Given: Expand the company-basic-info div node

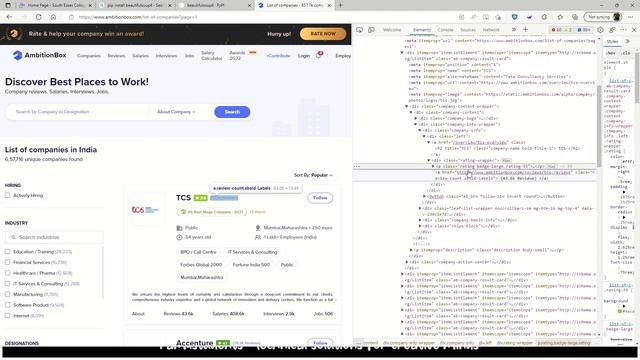Looking at the screenshot, I should click(x=420, y=220).
